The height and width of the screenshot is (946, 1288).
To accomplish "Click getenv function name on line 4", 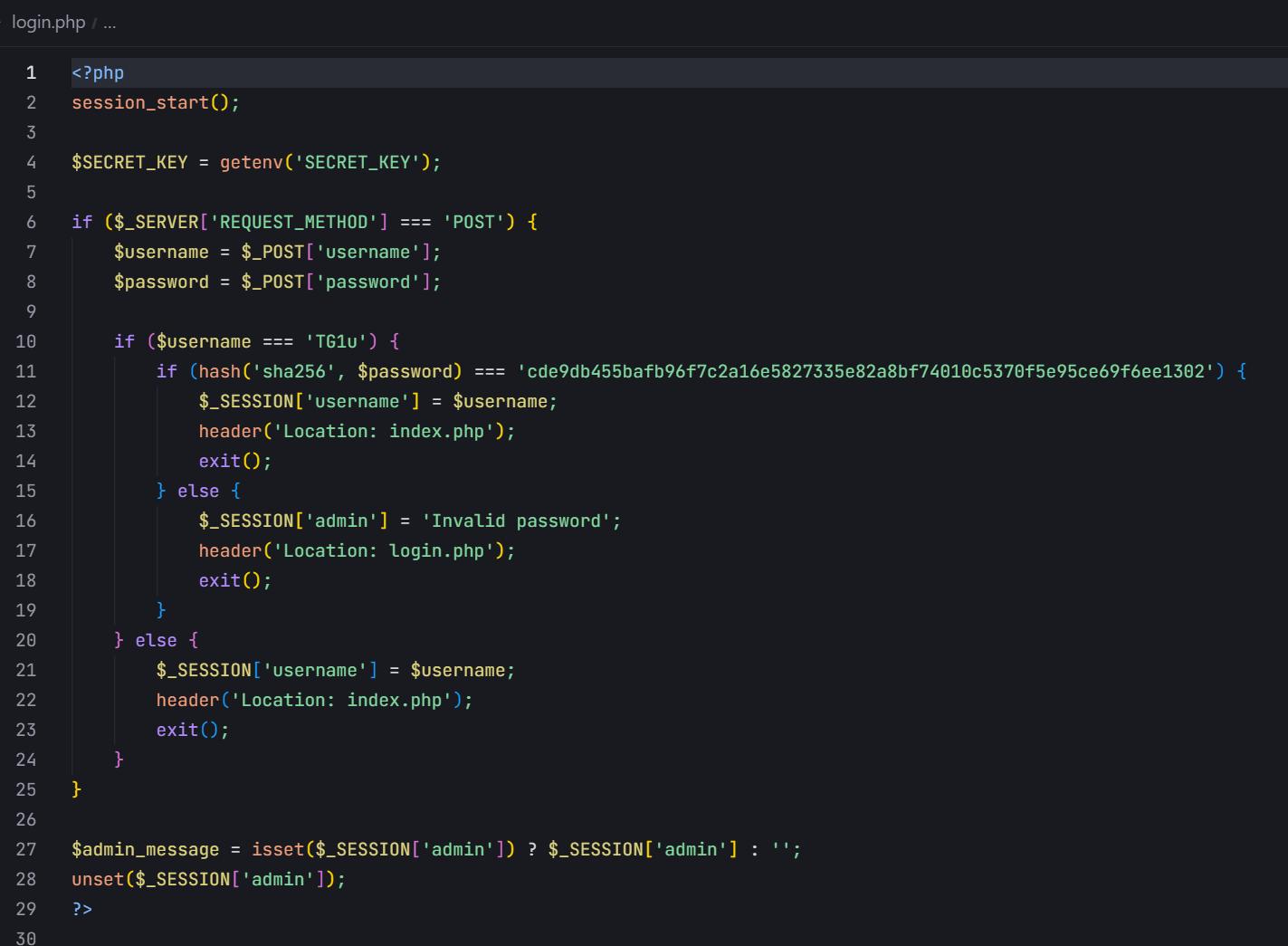I will (252, 162).
